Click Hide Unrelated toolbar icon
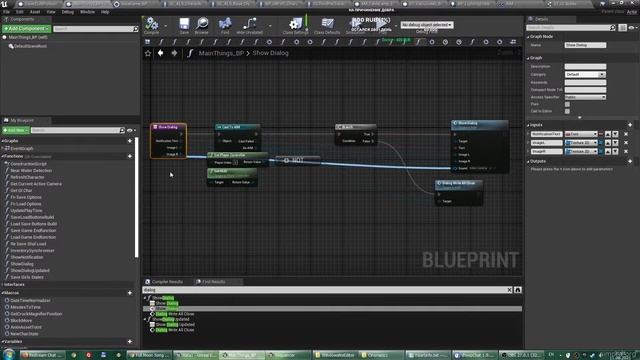 tap(249, 24)
